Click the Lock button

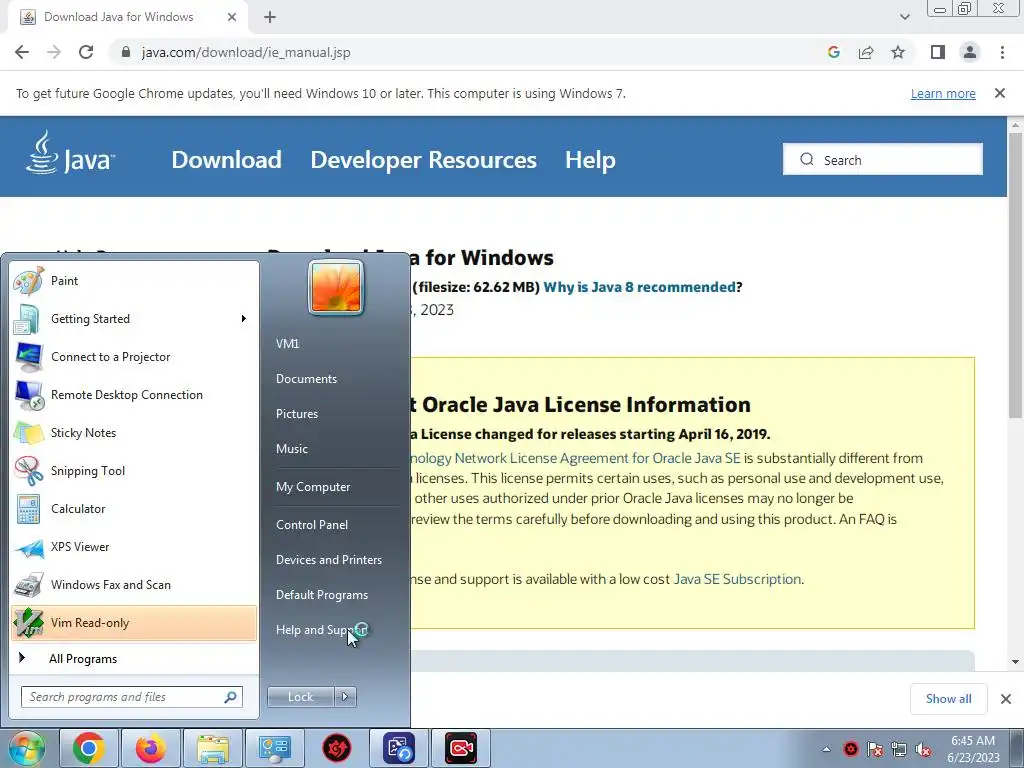tap(300, 697)
